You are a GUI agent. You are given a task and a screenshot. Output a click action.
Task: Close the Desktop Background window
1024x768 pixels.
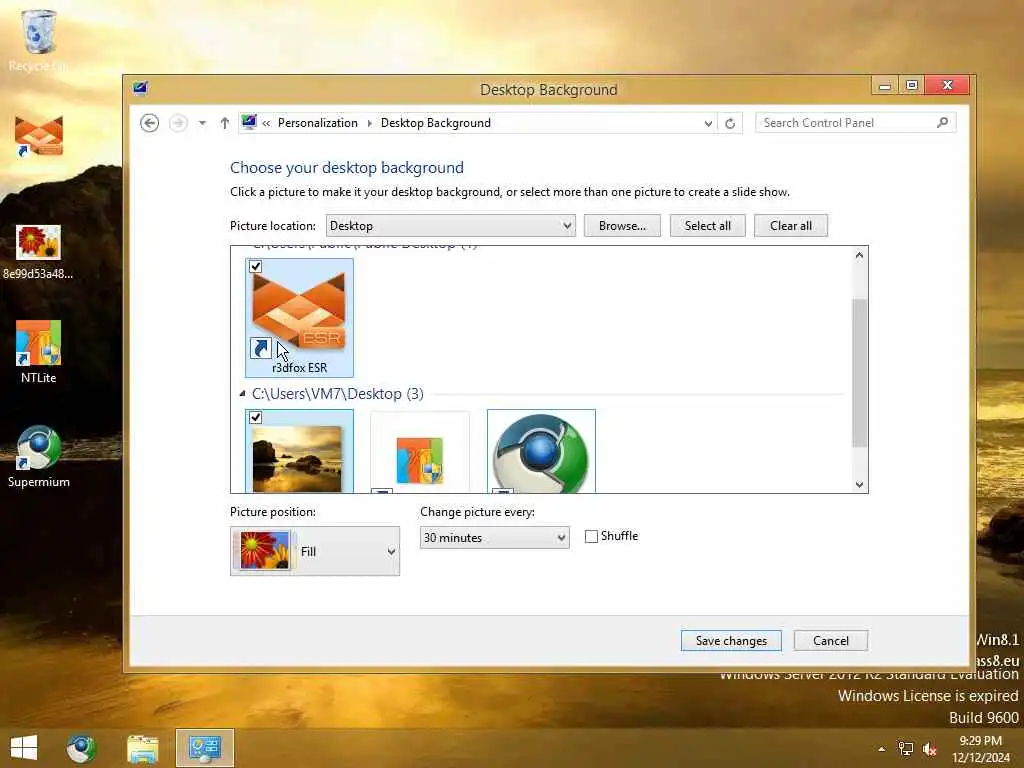pos(948,86)
